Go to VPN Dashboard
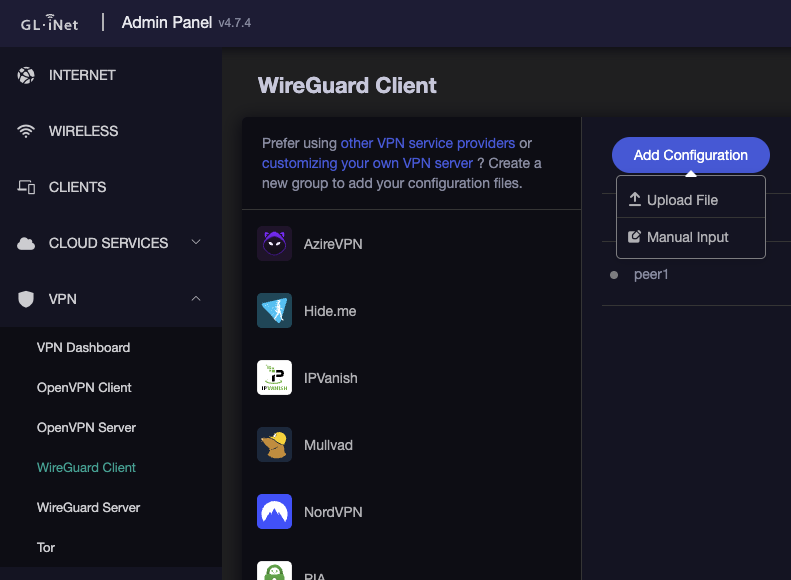Screen dimensions: 791x580 click(83, 347)
